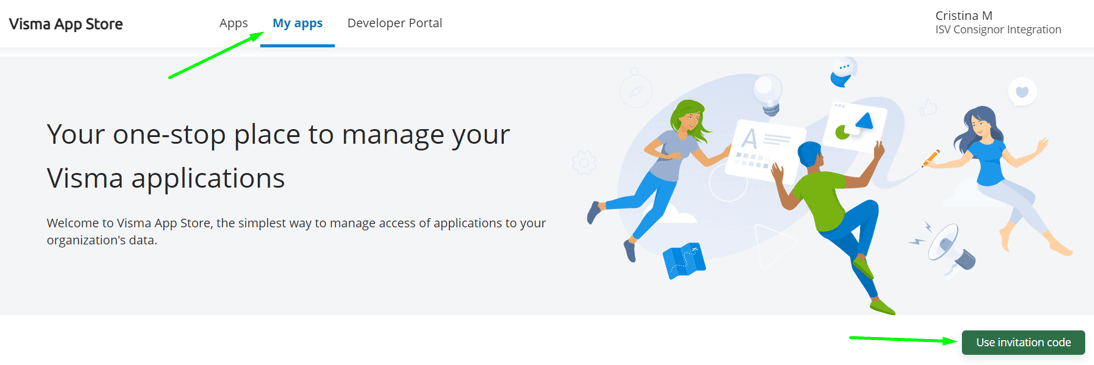This screenshot has width=1094, height=365.
Task: Click the Use invitation code button
Action: (x=1023, y=342)
